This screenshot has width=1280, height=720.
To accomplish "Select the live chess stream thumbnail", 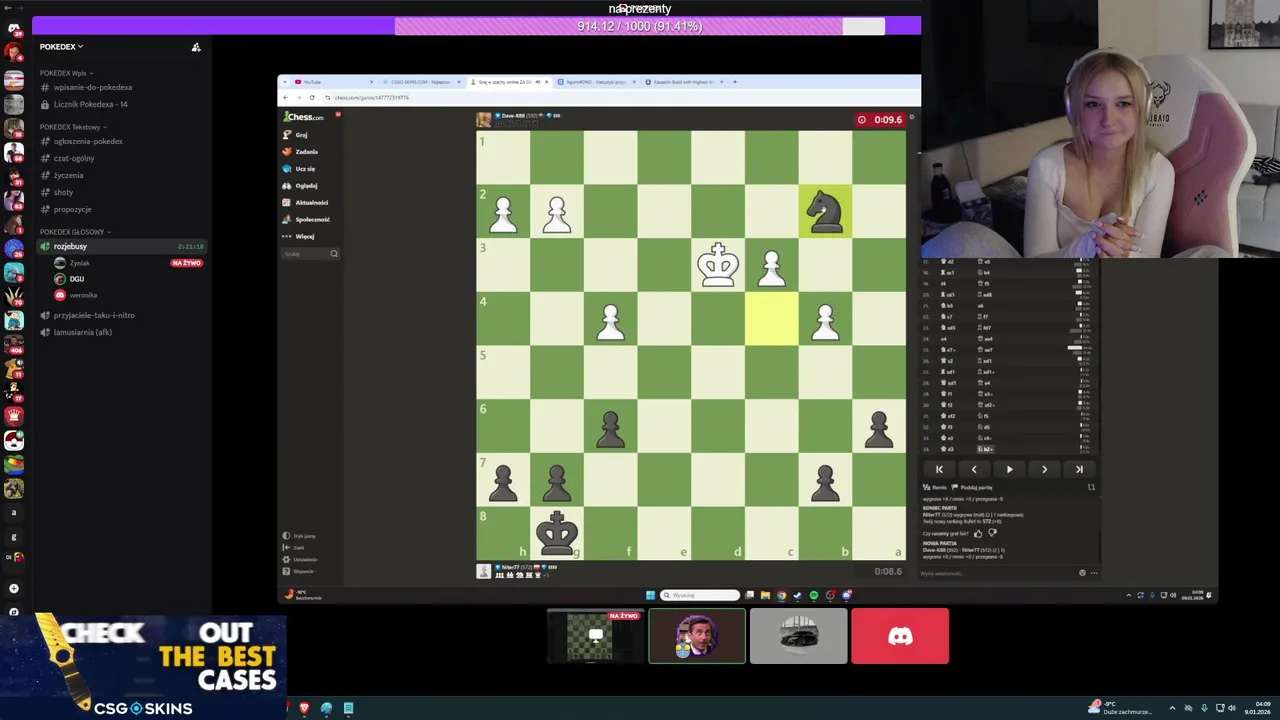I will tap(596, 636).
